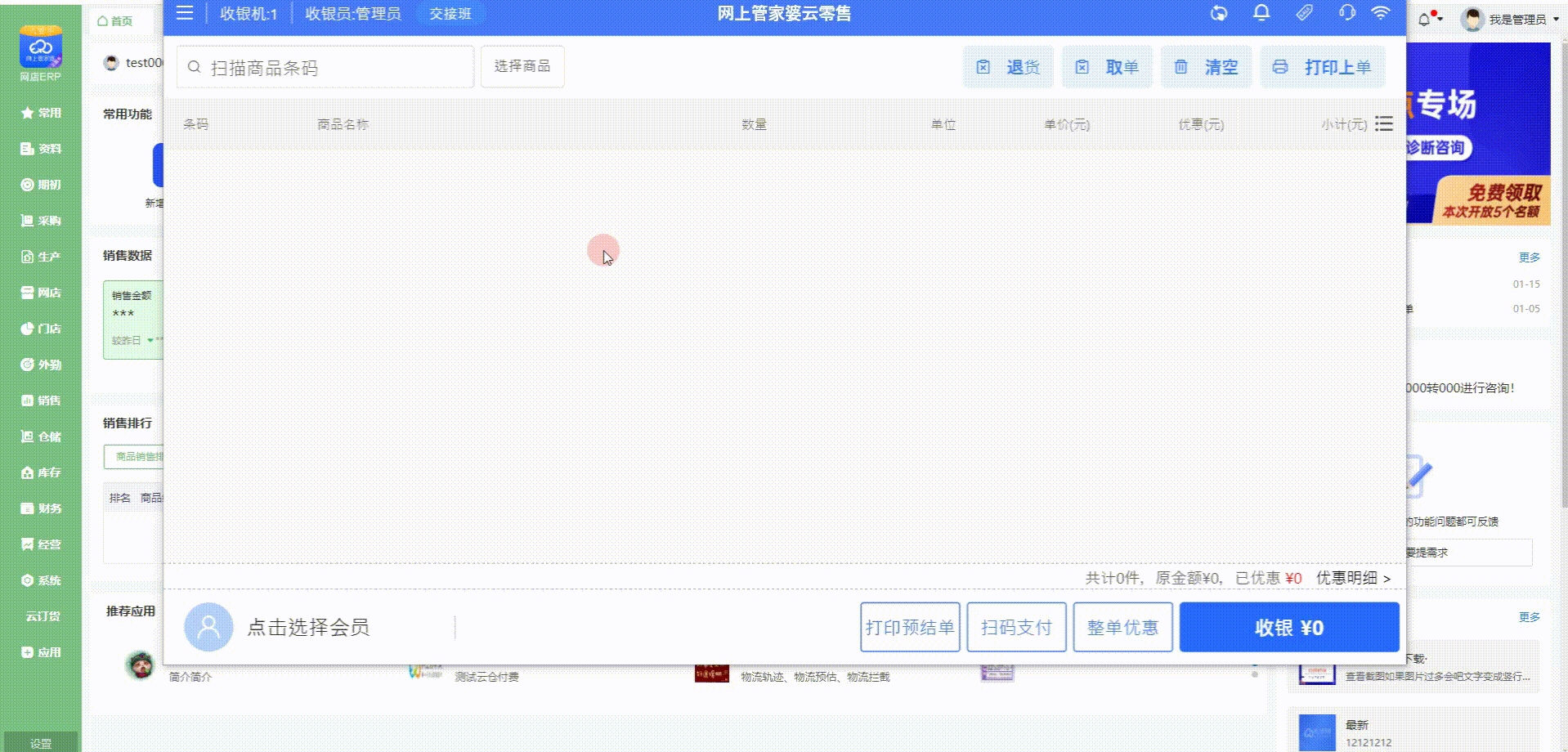The height and width of the screenshot is (752, 1568).
Task: Click the sync/refresh icon in blue header
Action: pyautogui.click(x=1219, y=13)
